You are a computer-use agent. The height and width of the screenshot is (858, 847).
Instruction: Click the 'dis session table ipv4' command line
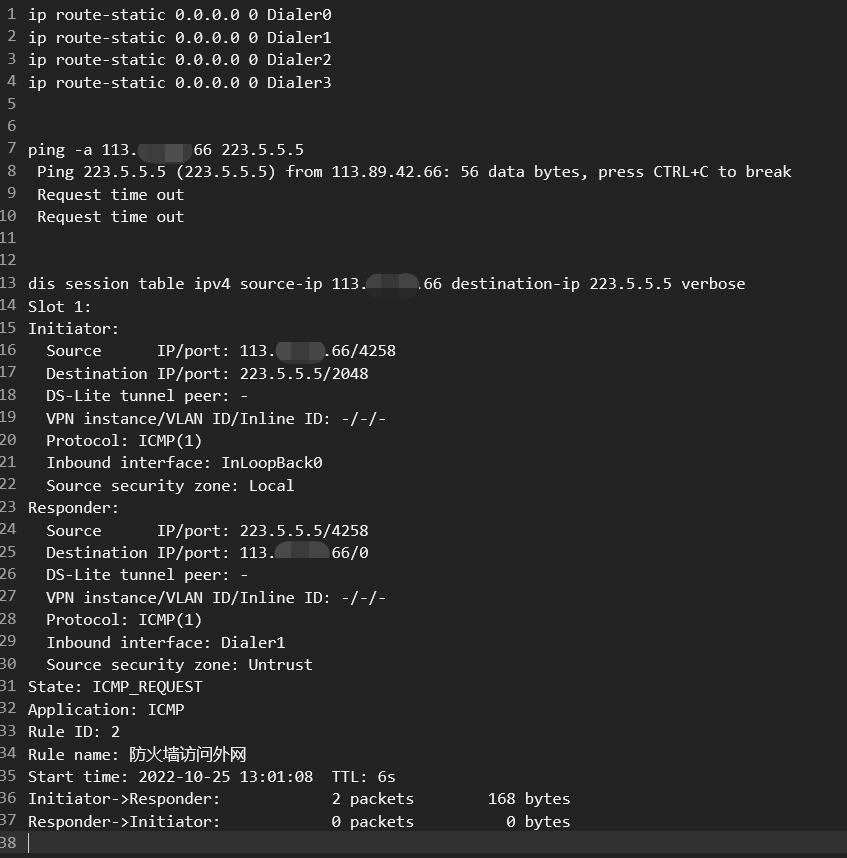(x=386, y=283)
